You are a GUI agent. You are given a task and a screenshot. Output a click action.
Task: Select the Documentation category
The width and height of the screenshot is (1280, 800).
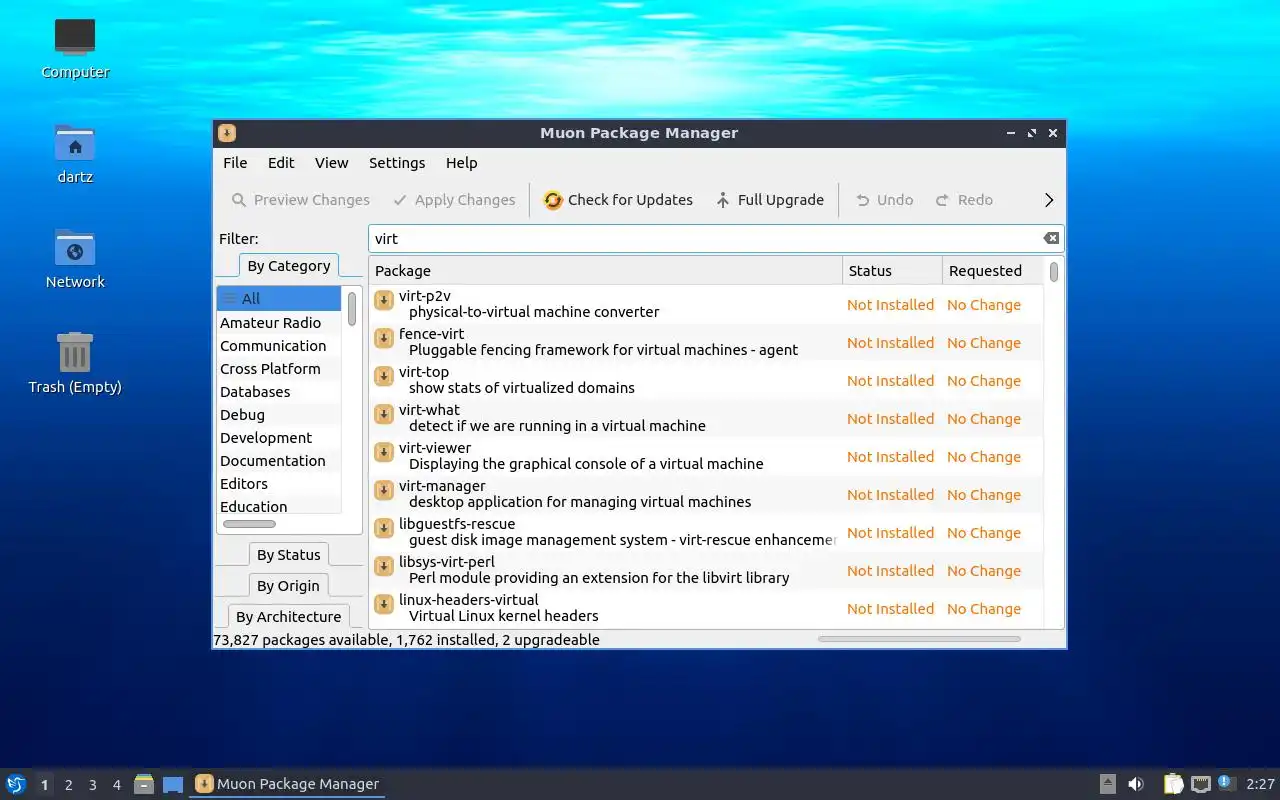click(279, 461)
